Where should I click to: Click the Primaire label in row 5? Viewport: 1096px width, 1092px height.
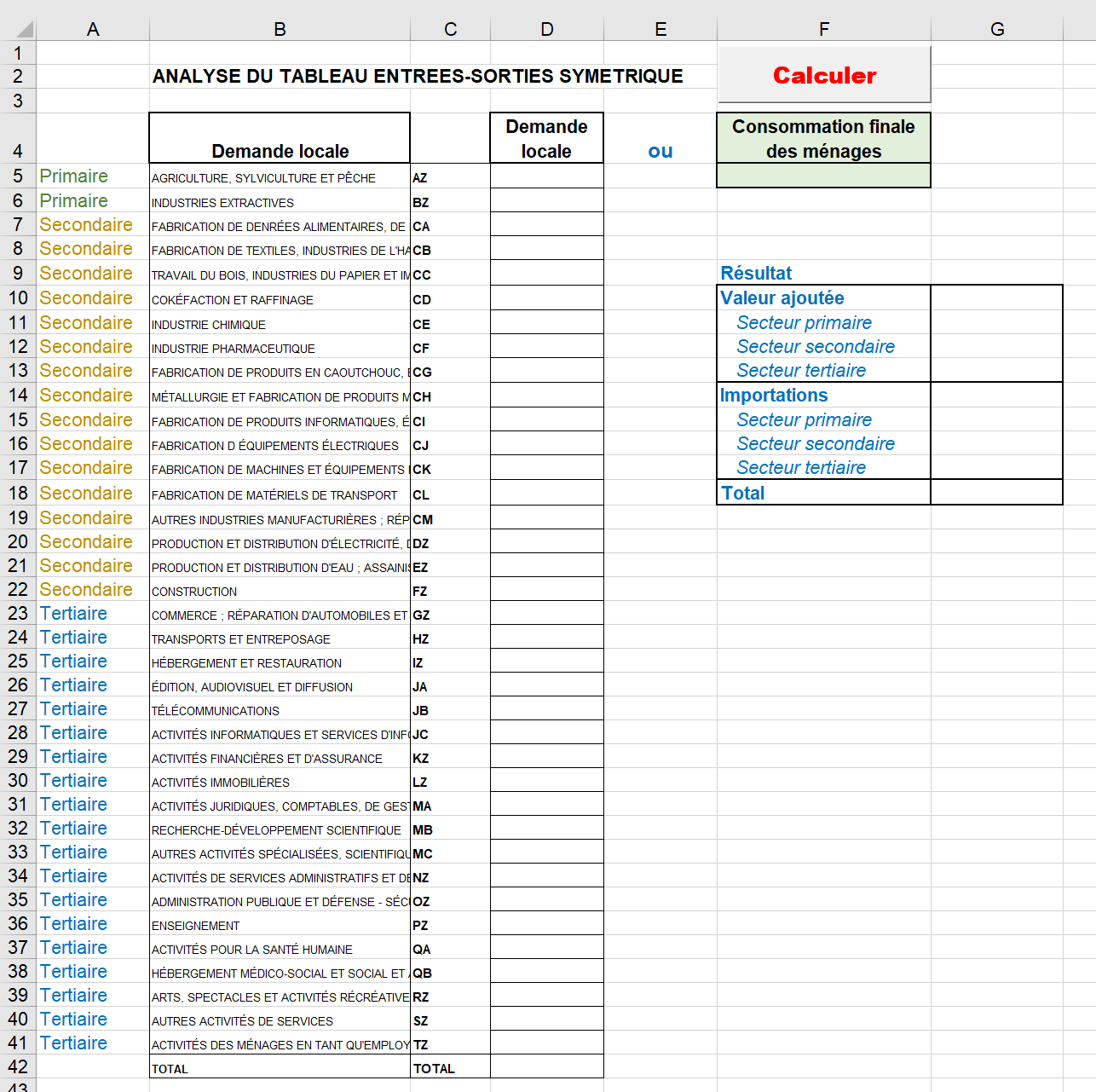point(74,176)
